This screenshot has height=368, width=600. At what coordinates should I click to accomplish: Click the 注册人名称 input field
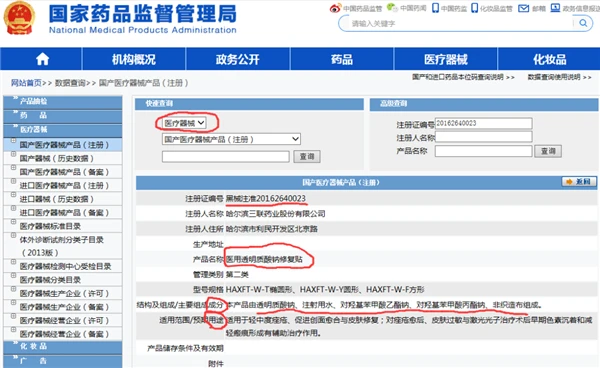(x=483, y=137)
